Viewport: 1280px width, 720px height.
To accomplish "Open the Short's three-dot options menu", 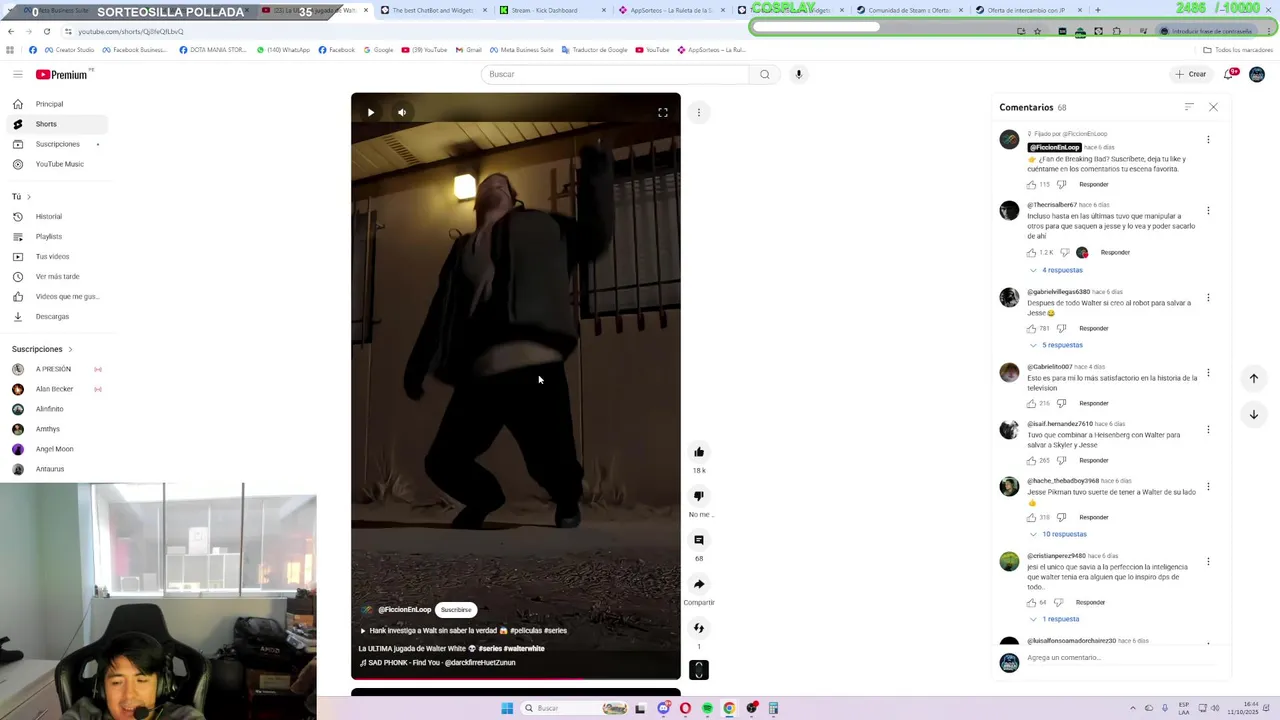I will [699, 112].
